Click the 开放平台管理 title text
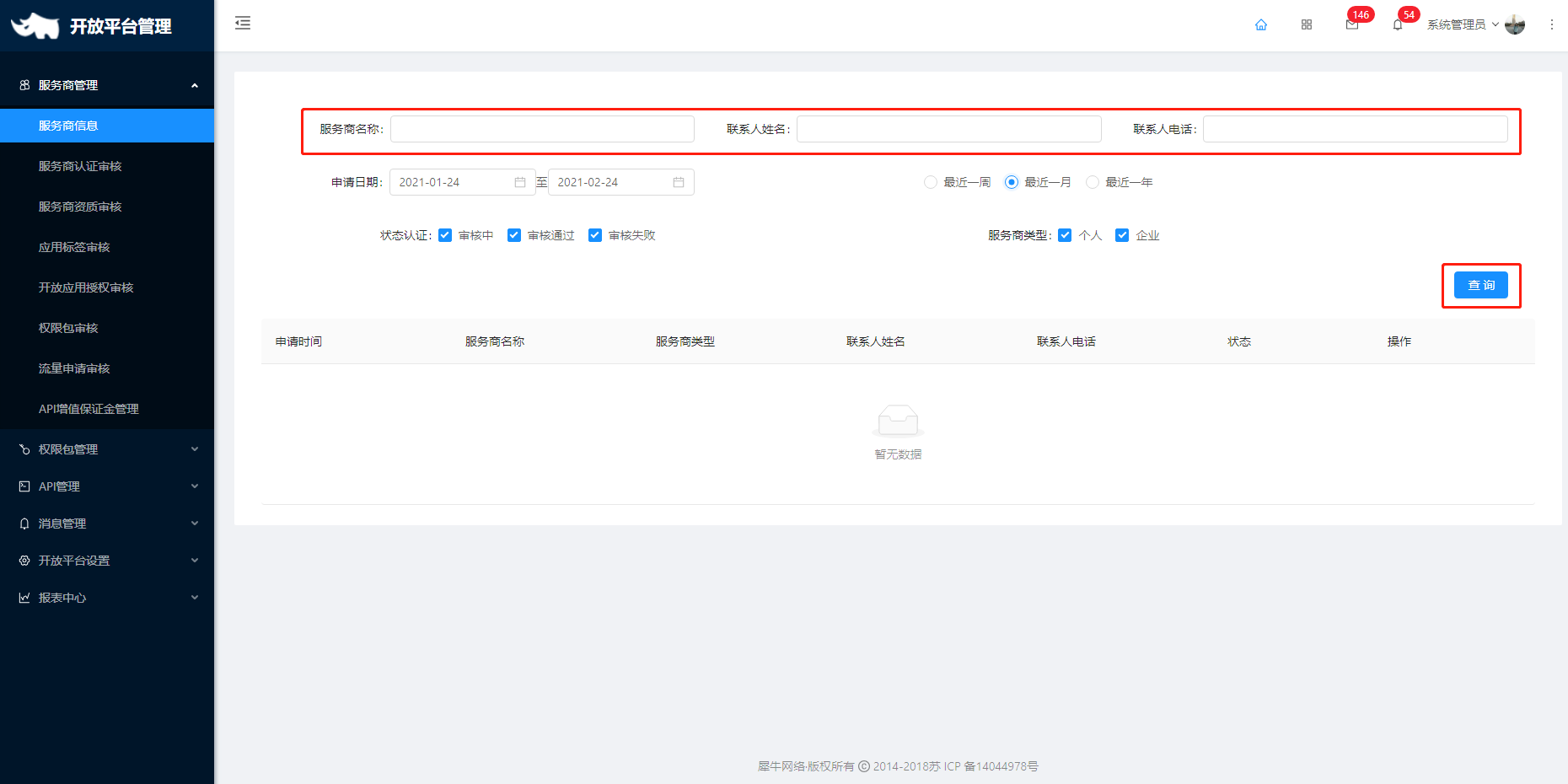Screen dimensions: 1568x784 click(121, 26)
